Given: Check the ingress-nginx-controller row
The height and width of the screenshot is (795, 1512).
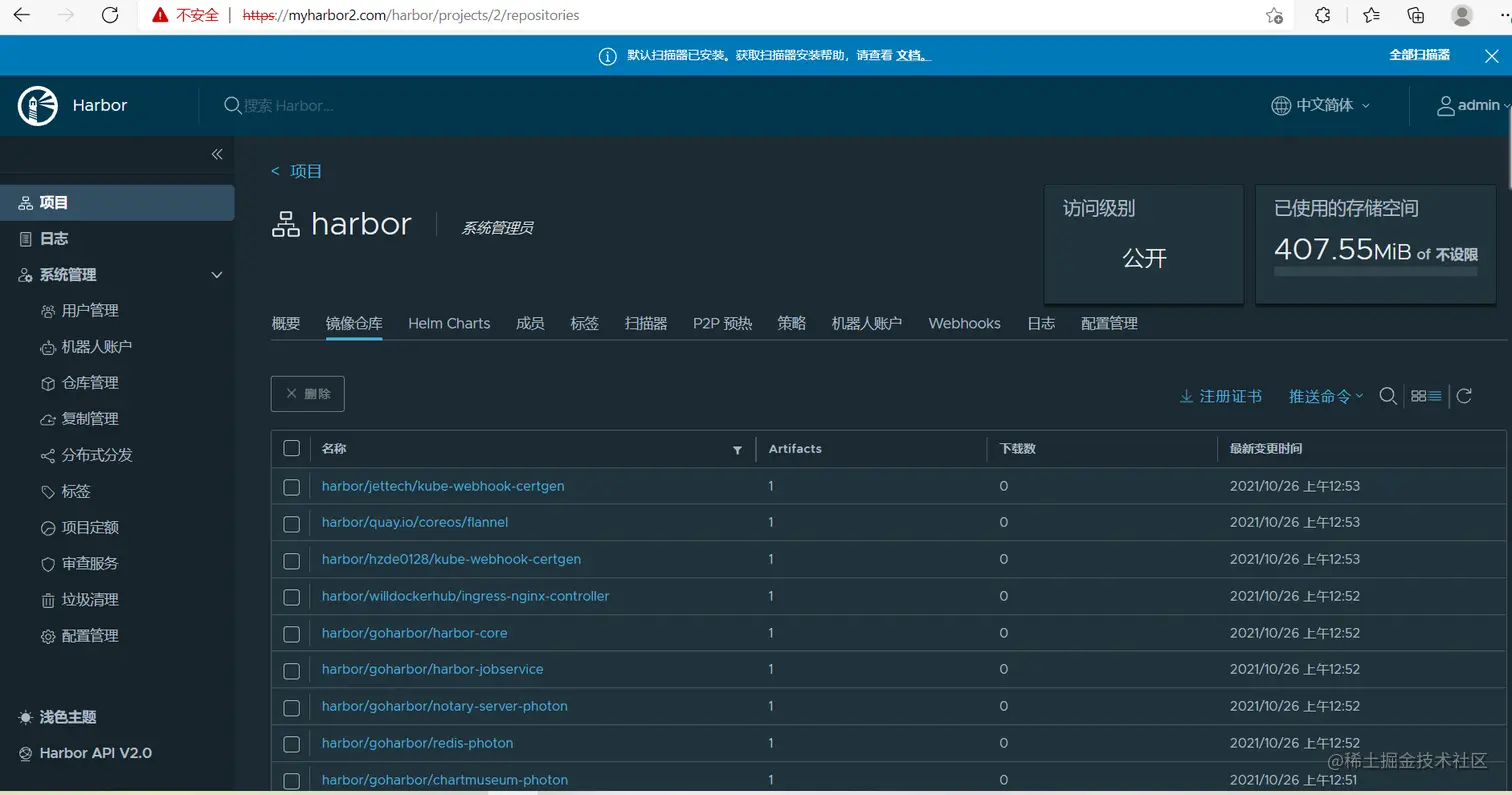Looking at the screenshot, I should click(291, 597).
